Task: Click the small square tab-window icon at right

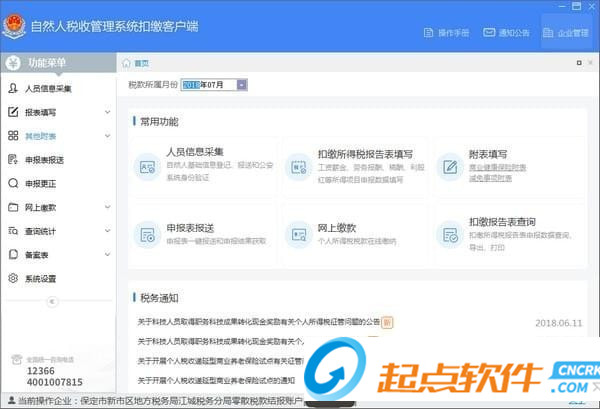Action: pos(579,63)
